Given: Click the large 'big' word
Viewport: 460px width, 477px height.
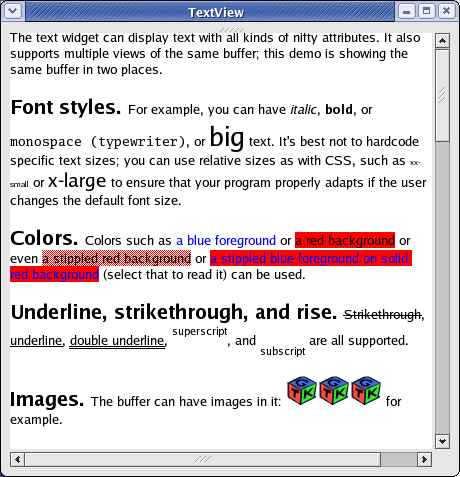Looking at the screenshot, I should tap(227, 137).
